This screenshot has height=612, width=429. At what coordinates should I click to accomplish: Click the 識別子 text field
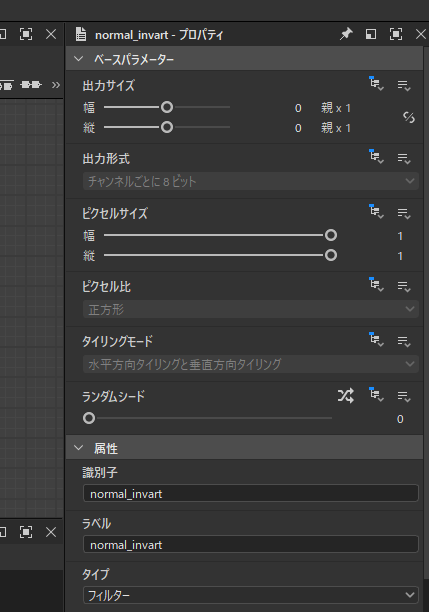[x=251, y=493]
